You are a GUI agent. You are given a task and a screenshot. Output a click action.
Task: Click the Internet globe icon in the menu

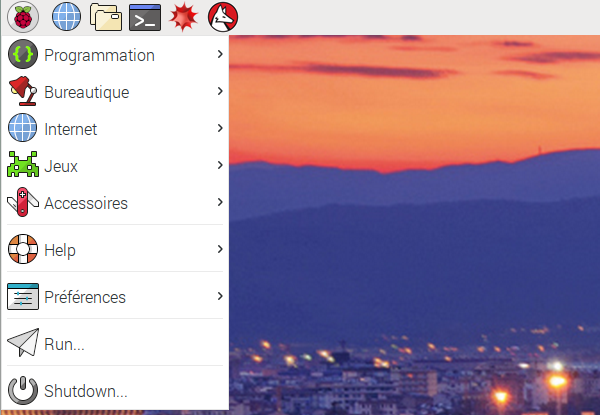pyautogui.click(x=23, y=128)
